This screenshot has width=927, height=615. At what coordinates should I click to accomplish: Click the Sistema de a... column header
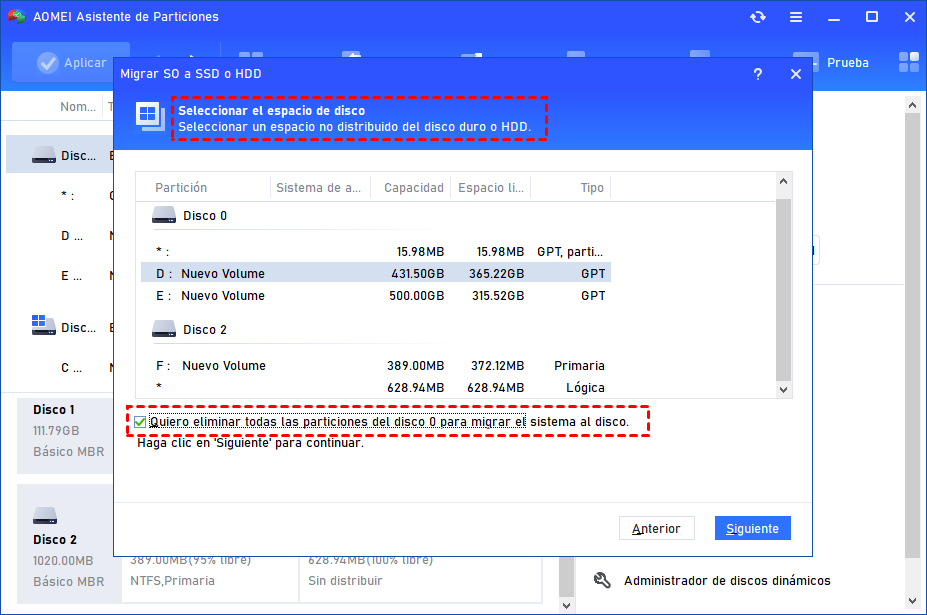(x=320, y=187)
